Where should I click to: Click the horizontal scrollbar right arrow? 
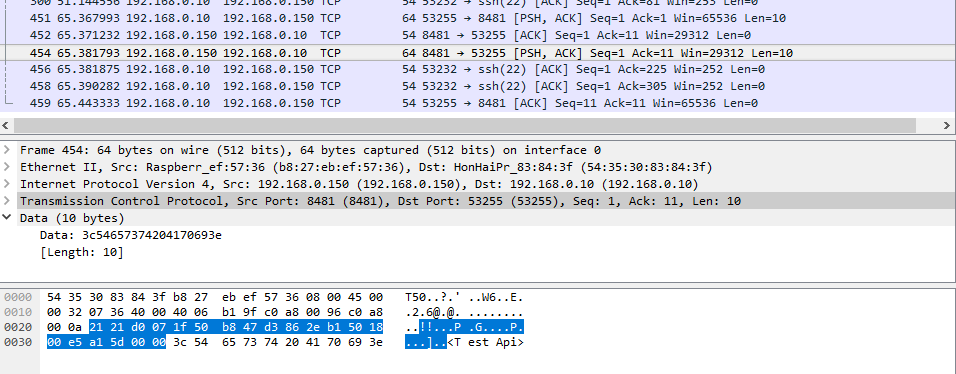pos(947,126)
